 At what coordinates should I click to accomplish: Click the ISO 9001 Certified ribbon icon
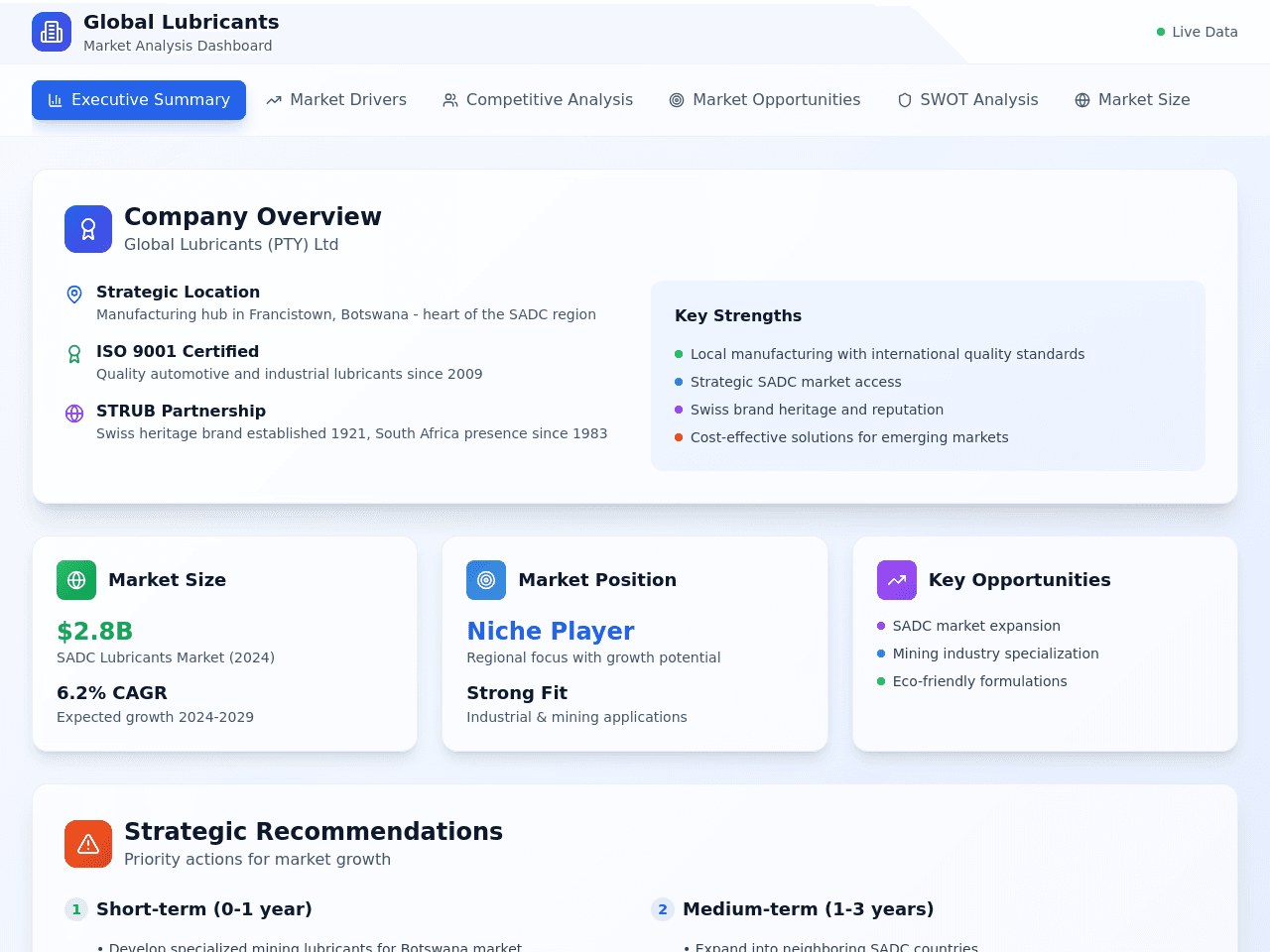coord(74,354)
